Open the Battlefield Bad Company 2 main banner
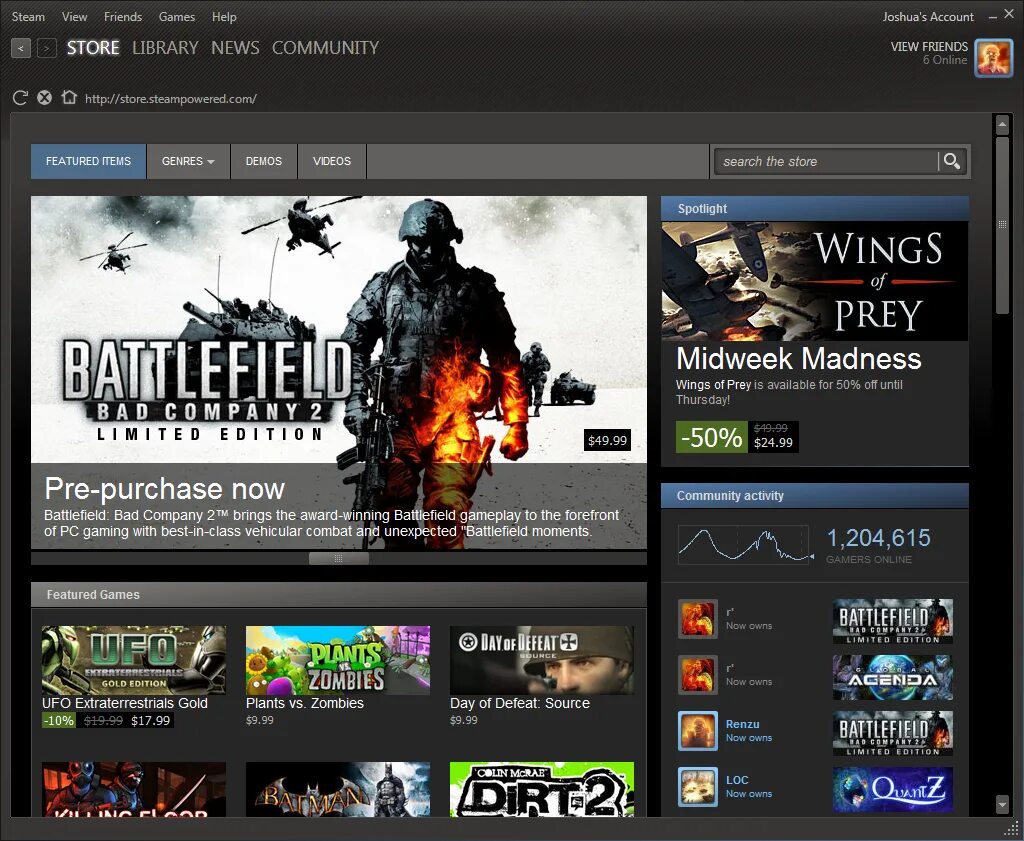This screenshot has height=841, width=1024. point(339,373)
